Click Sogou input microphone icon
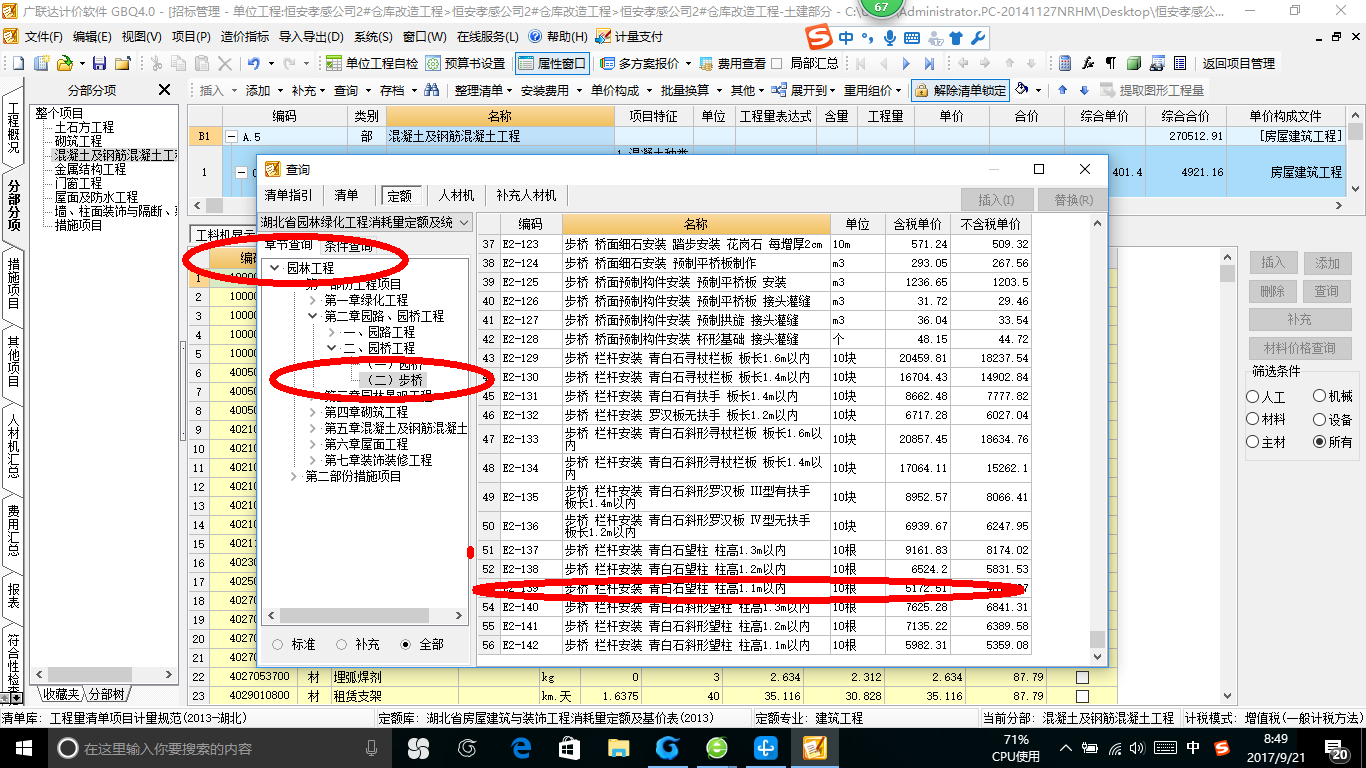 pyautogui.click(x=890, y=38)
